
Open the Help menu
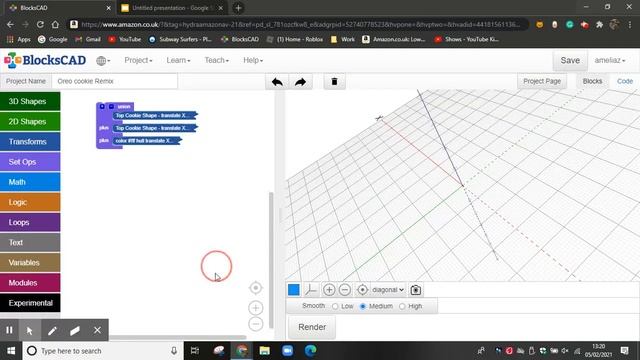[x=253, y=60]
